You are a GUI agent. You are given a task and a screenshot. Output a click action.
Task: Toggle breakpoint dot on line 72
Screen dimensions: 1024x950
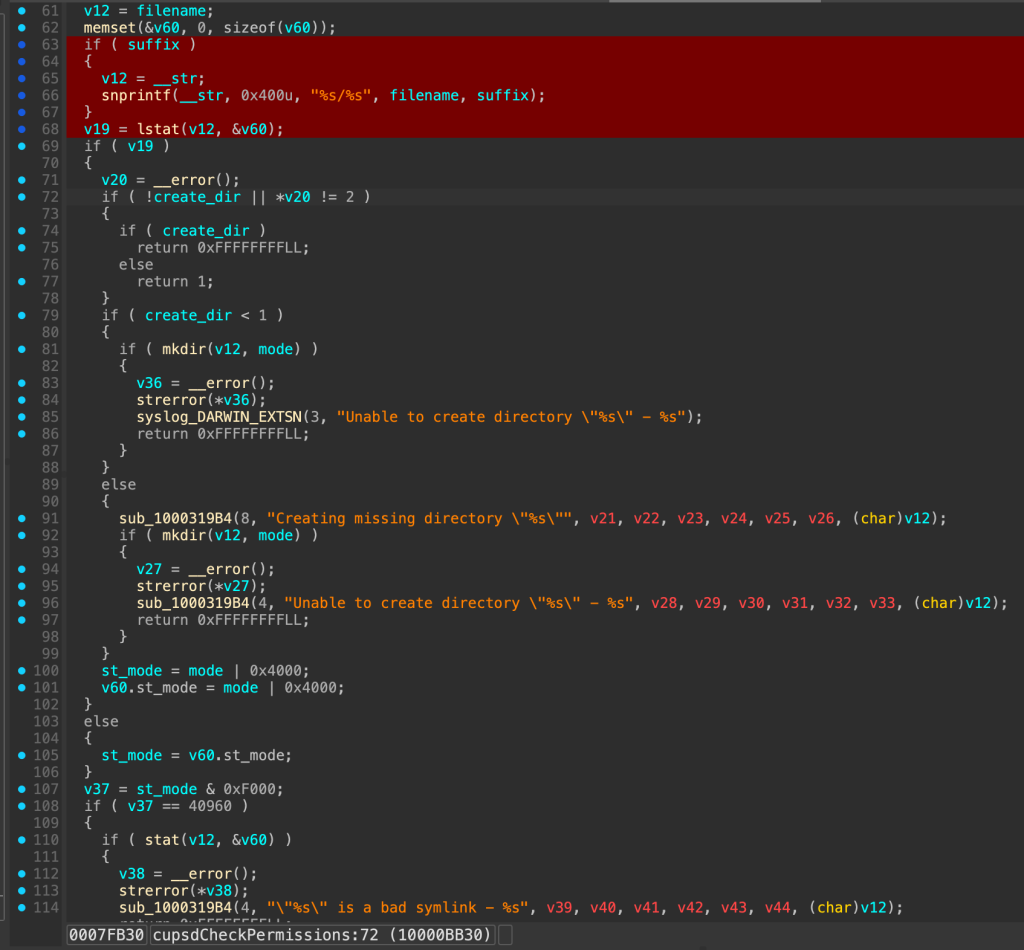22,197
